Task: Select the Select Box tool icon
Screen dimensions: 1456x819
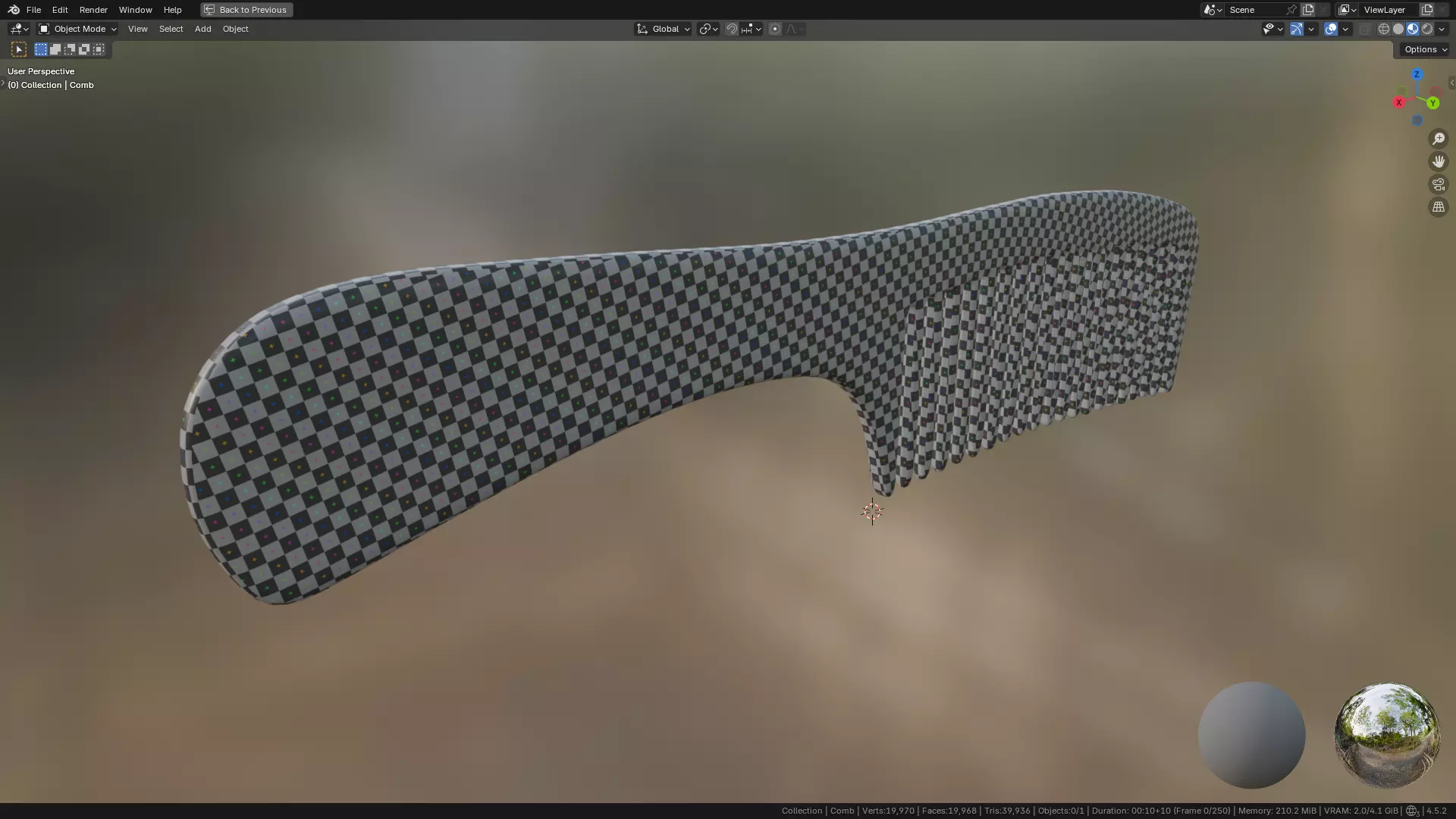Action: click(x=19, y=49)
